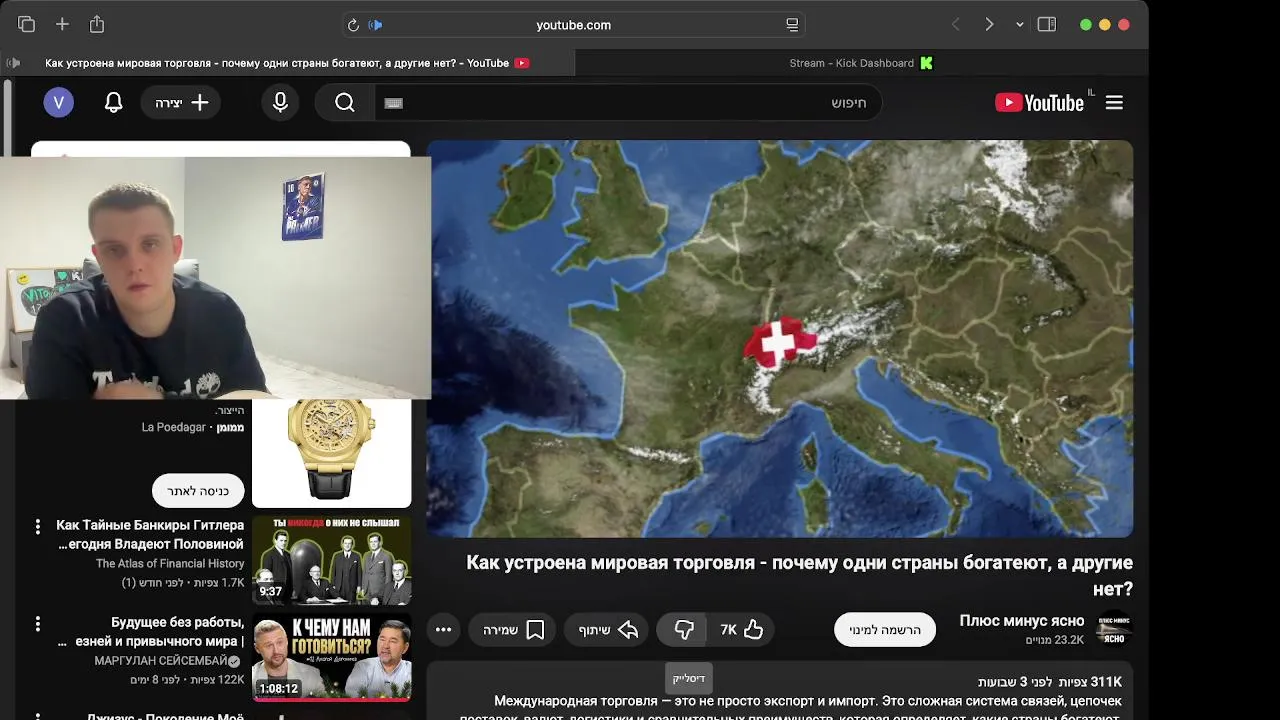This screenshot has width=1280, height=720.
Task: Click the audio playing indicator in address bar
Action: (376, 25)
